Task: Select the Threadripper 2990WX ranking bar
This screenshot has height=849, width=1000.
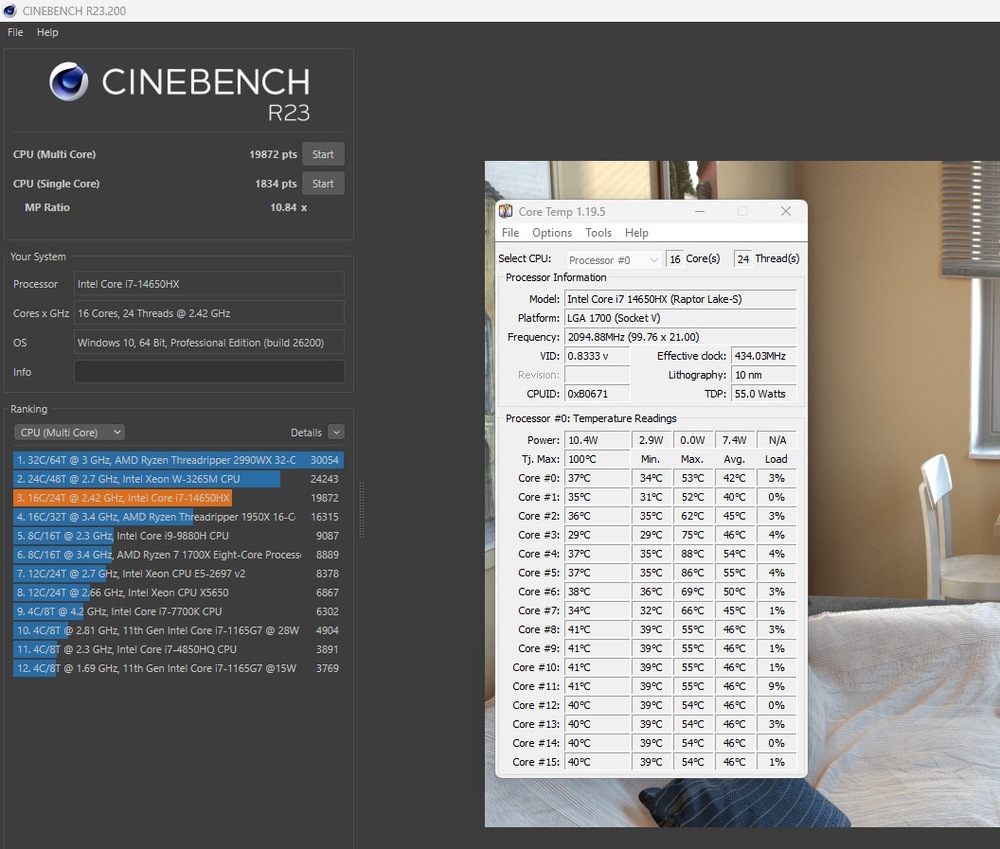Action: point(160,460)
